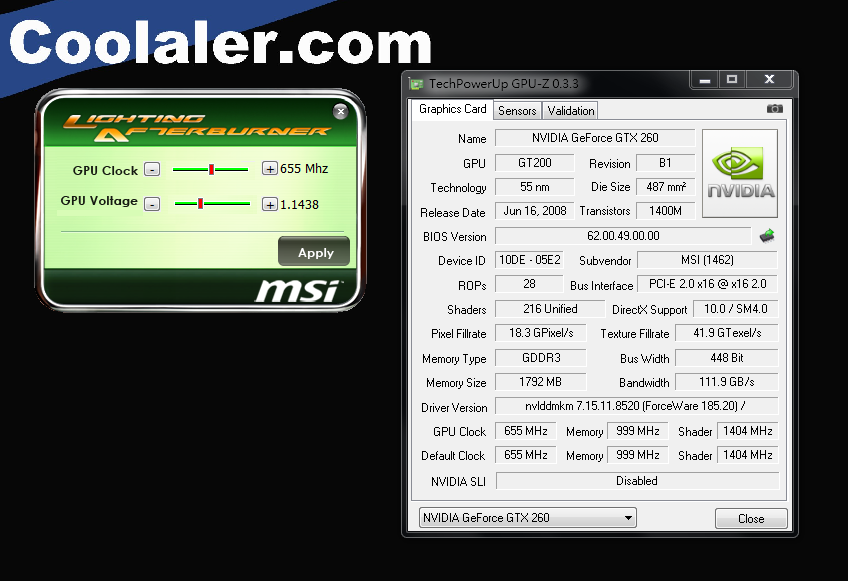Click the Technology value 55 nm
The image size is (848, 581).
pyautogui.click(x=534, y=187)
